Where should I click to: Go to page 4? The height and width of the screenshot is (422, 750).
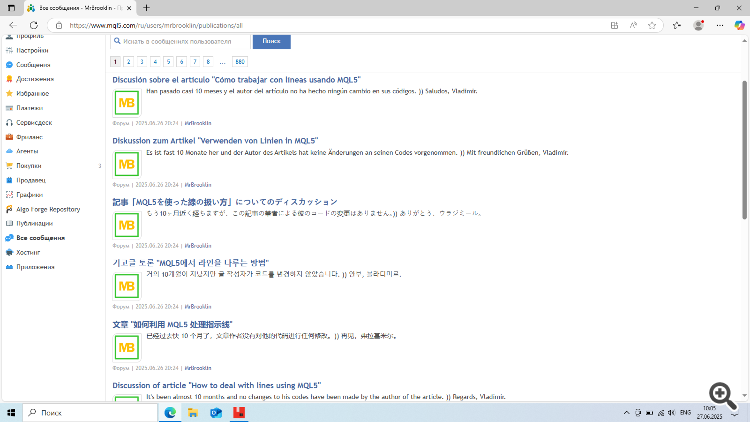tap(155, 62)
